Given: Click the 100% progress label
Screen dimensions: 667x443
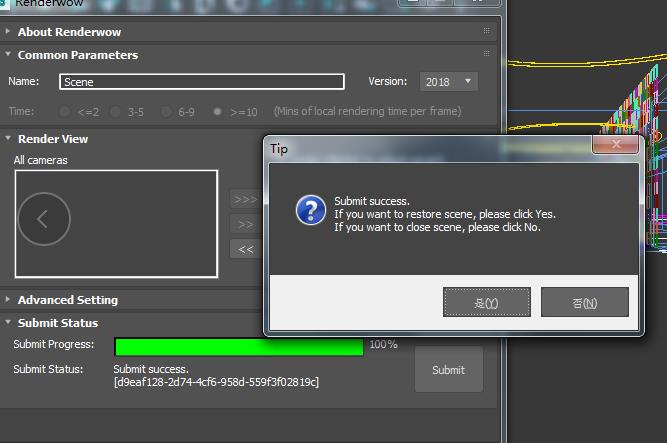Looking at the screenshot, I should [x=383, y=344].
